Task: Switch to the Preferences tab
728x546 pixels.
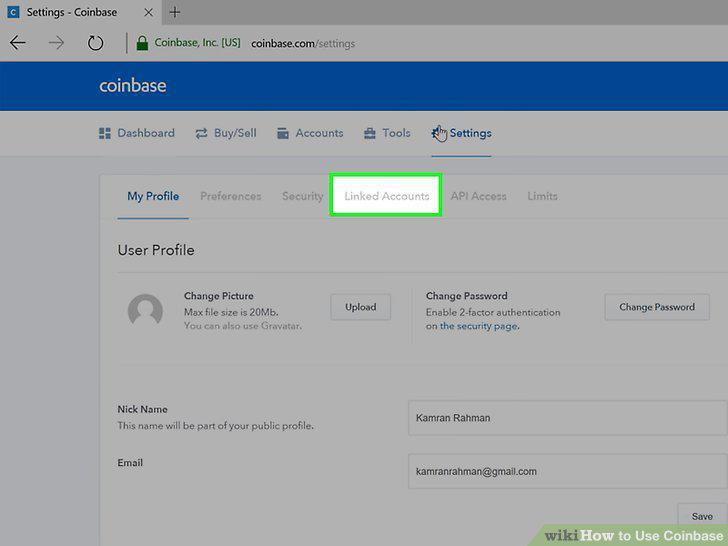Action: point(231,196)
